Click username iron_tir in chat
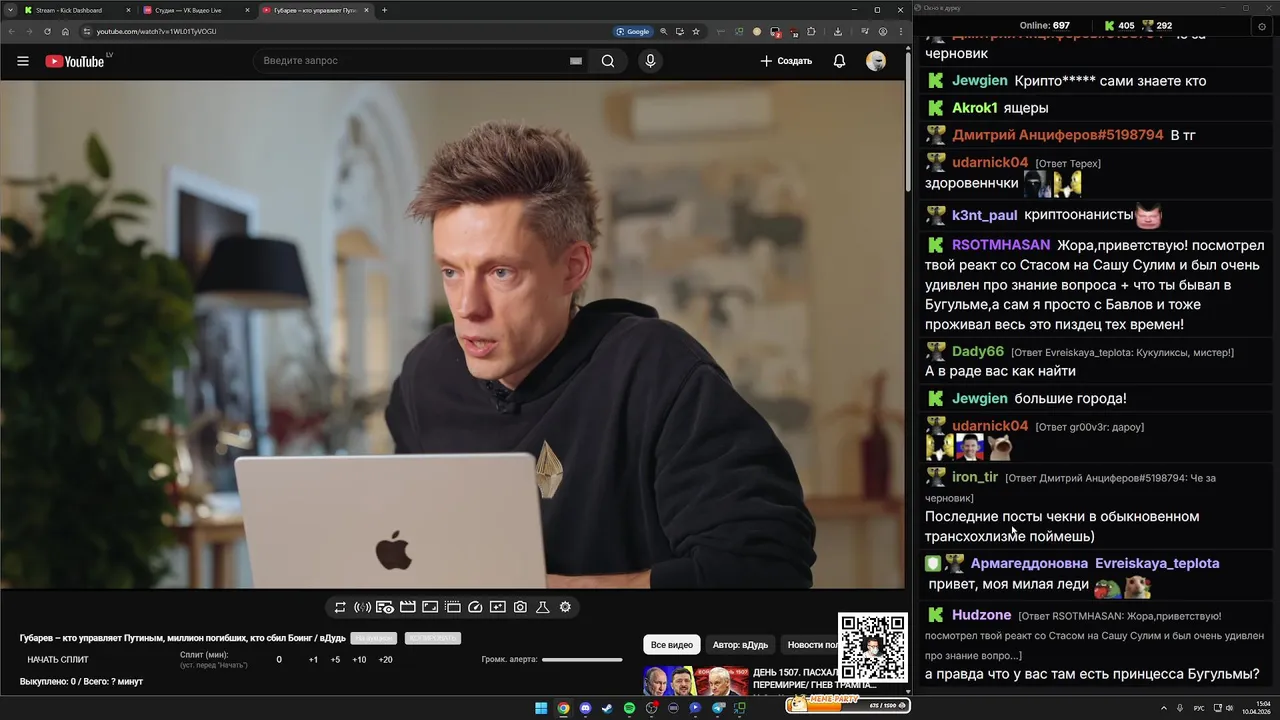The image size is (1280, 720). pyautogui.click(x=975, y=477)
